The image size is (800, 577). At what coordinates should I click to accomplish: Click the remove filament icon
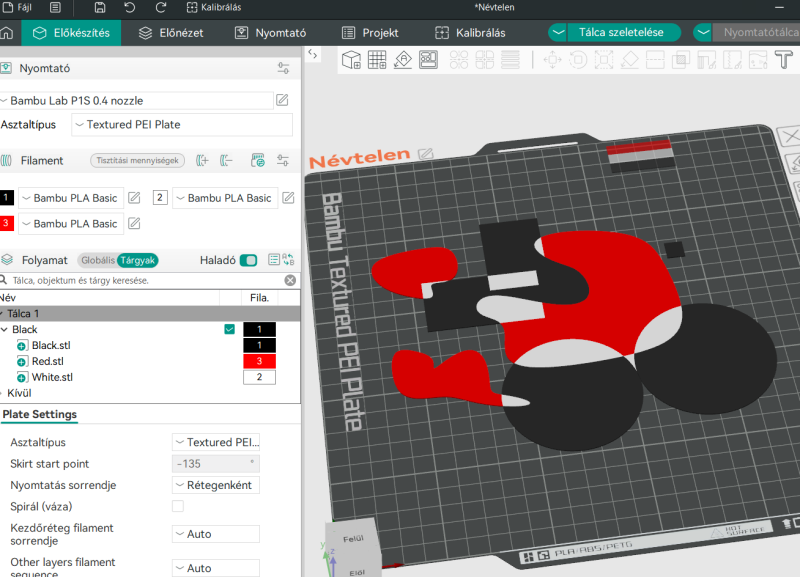(226, 161)
